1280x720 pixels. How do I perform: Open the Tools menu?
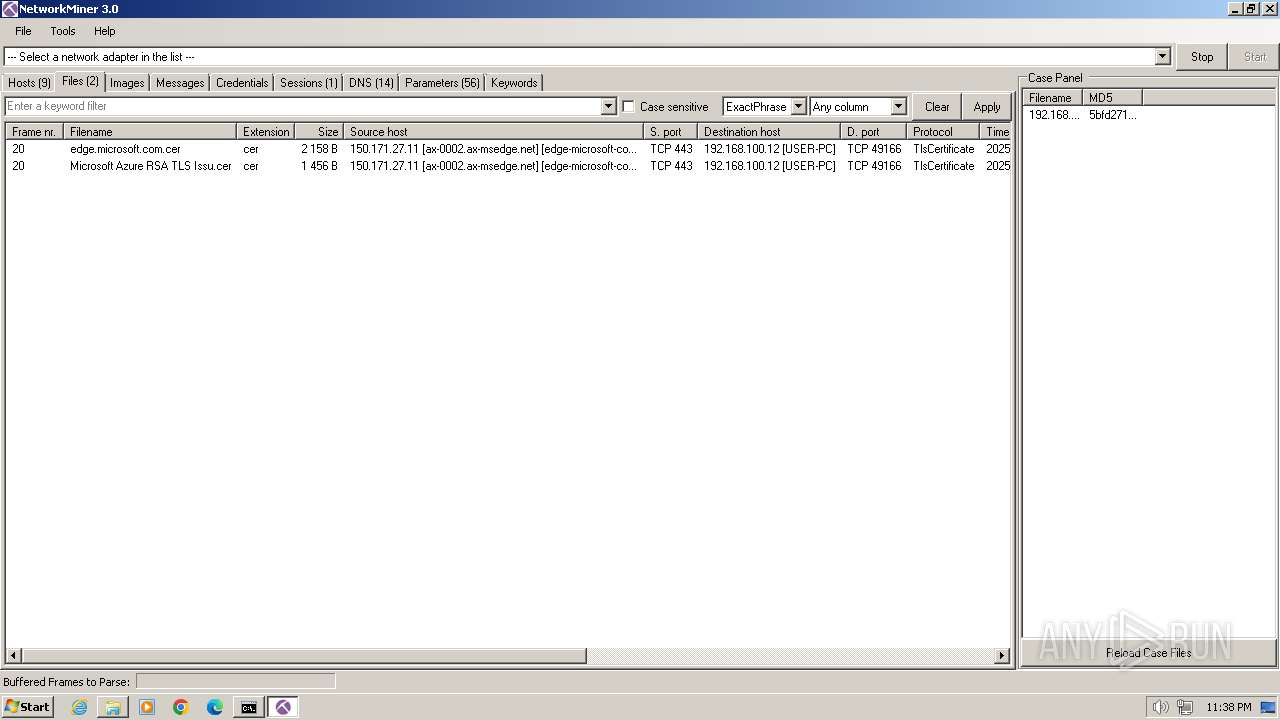[63, 31]
